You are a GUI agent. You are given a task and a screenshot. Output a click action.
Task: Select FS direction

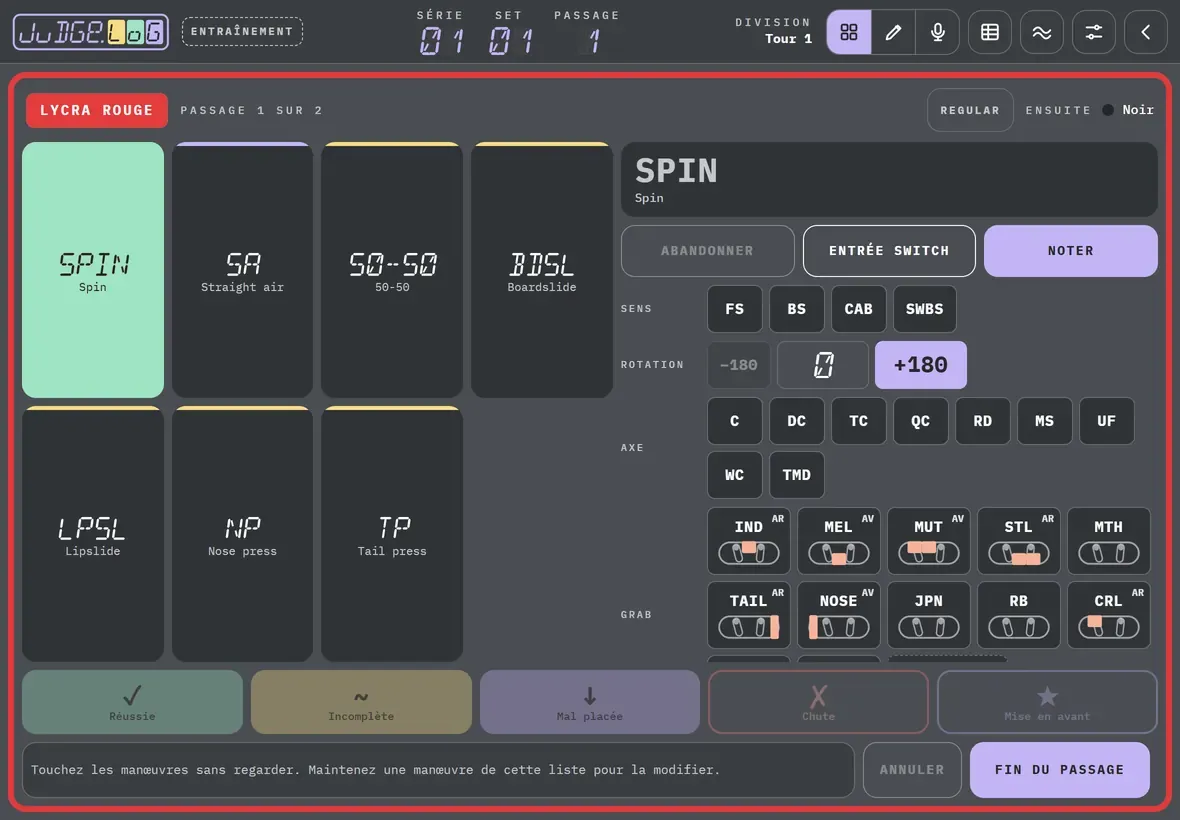coord(734,308)
